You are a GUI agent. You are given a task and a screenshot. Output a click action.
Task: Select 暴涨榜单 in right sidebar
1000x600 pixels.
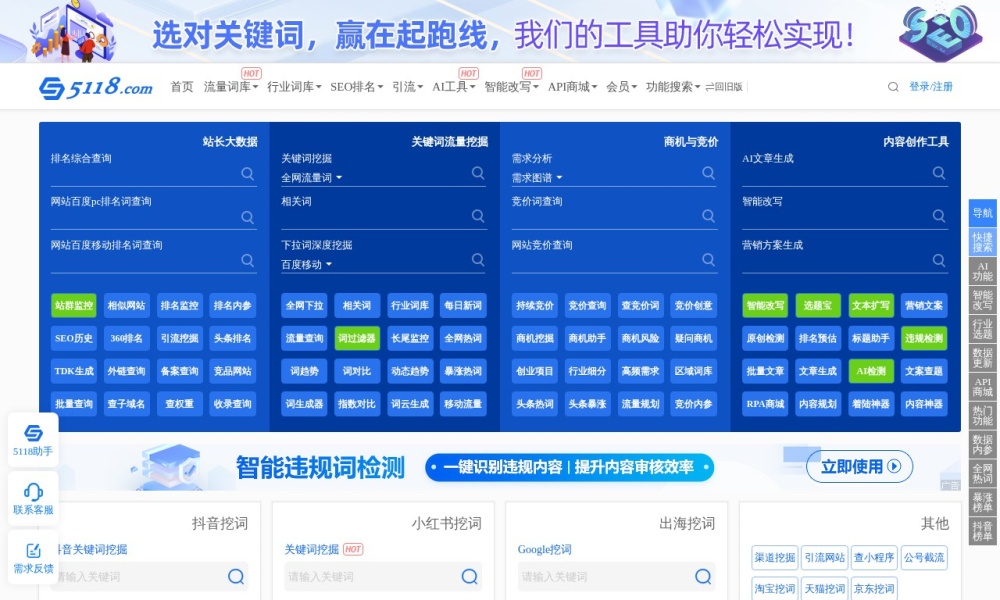[x=982, y=502]
